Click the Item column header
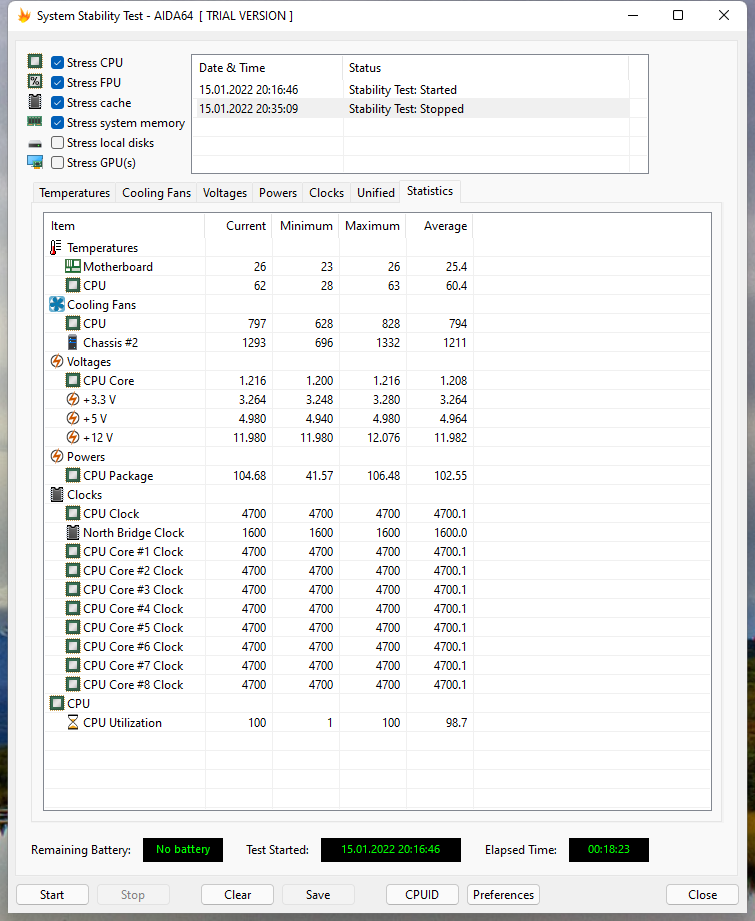 tap(125, 226)
